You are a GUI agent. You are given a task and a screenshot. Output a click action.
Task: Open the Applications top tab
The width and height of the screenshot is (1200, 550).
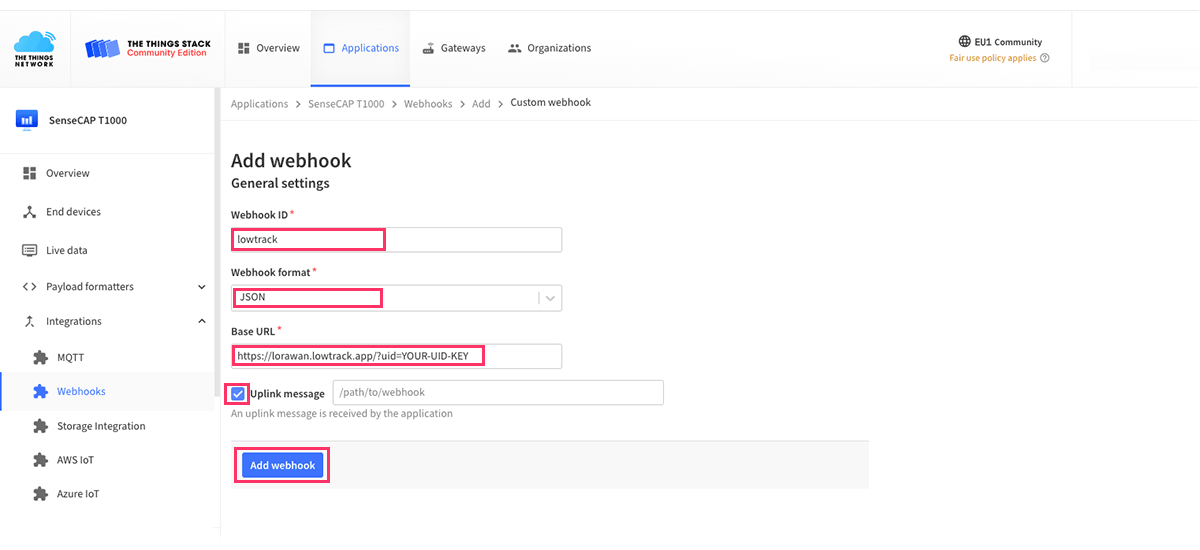360,48
